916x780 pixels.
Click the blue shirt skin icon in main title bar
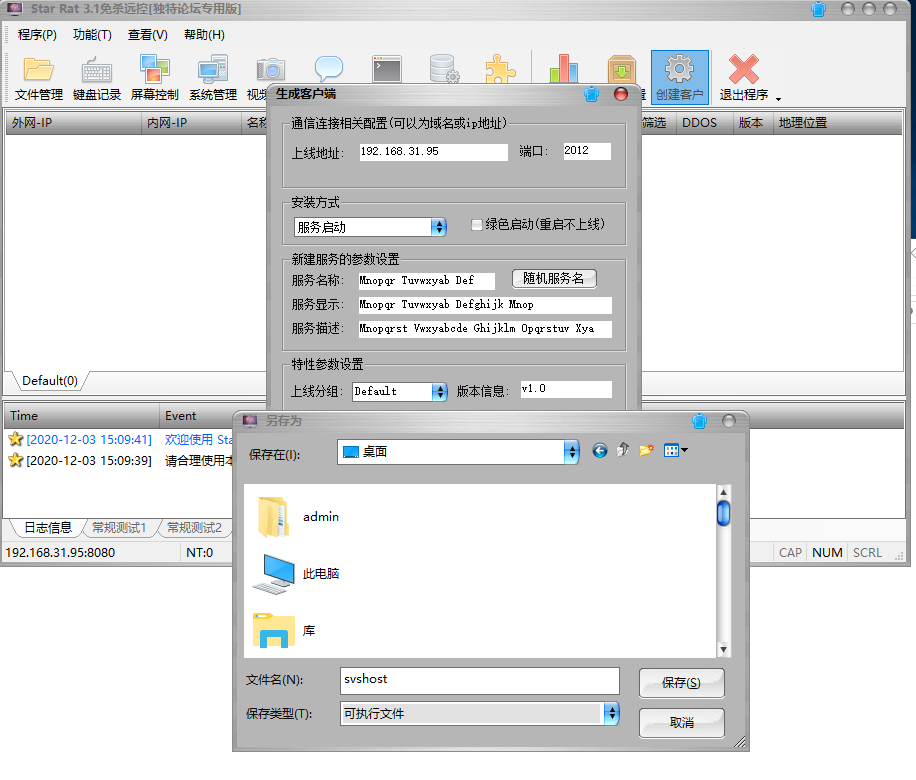(818, 9)
